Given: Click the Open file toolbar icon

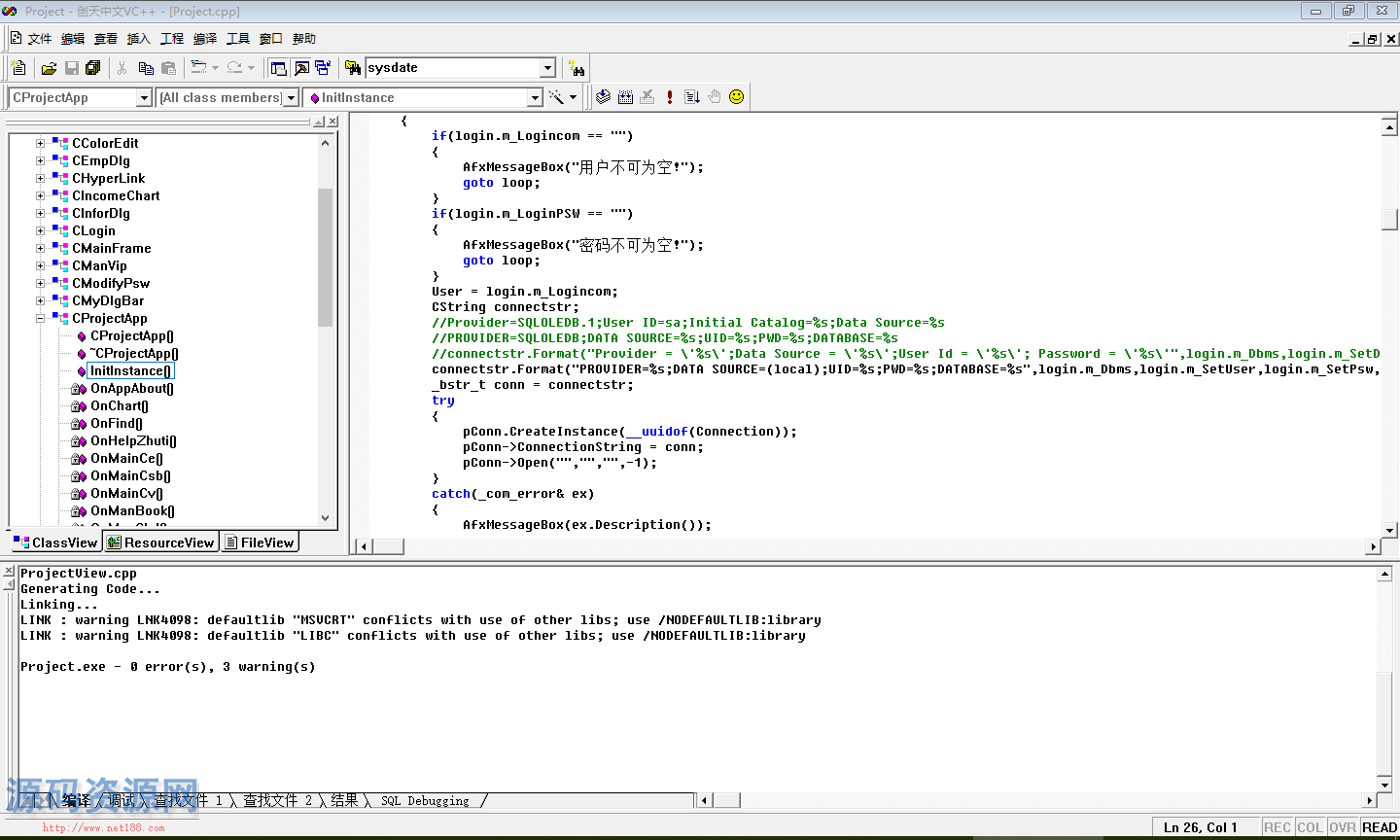Looking at the screenshot, I should coord(49,68).
